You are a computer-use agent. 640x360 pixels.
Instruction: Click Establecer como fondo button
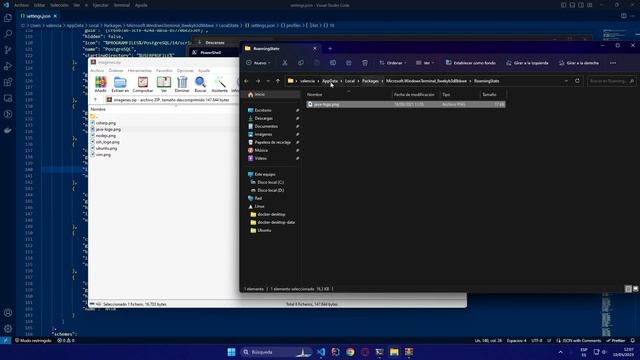(x=471, y=63)
